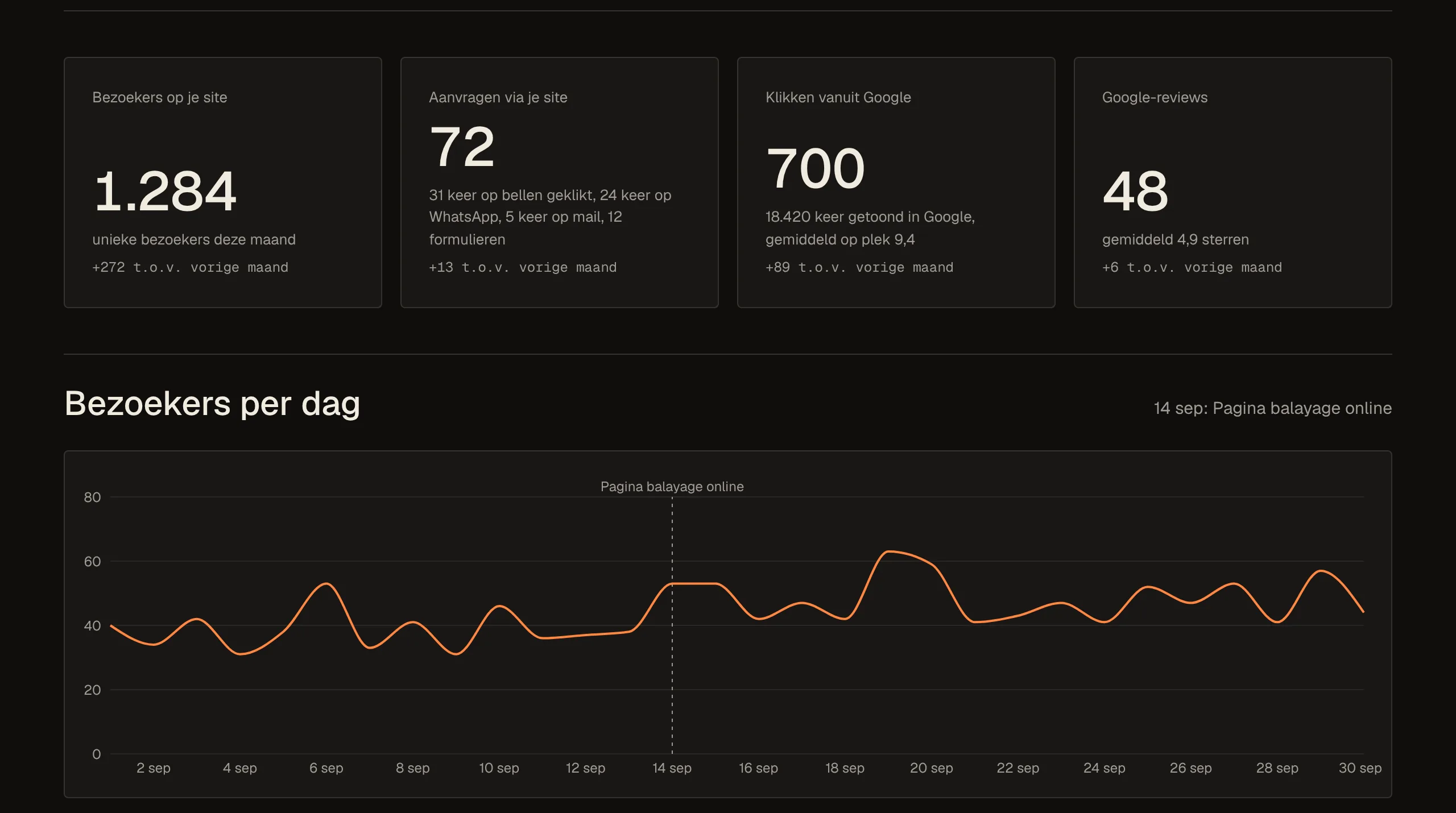The width and height of the screenshot is (1456, 813).
Task: Click '+89 t.o.v. vorige maand'
Action: click(859, 267)
